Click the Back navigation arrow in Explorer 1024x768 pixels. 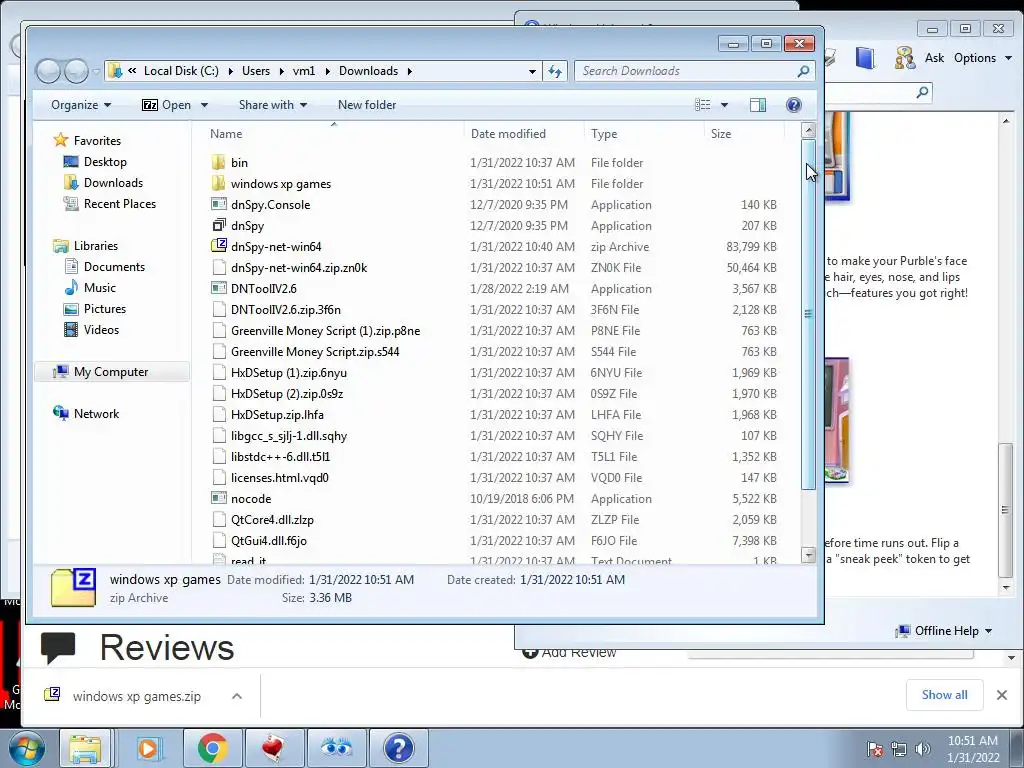(x=48, y=71)
